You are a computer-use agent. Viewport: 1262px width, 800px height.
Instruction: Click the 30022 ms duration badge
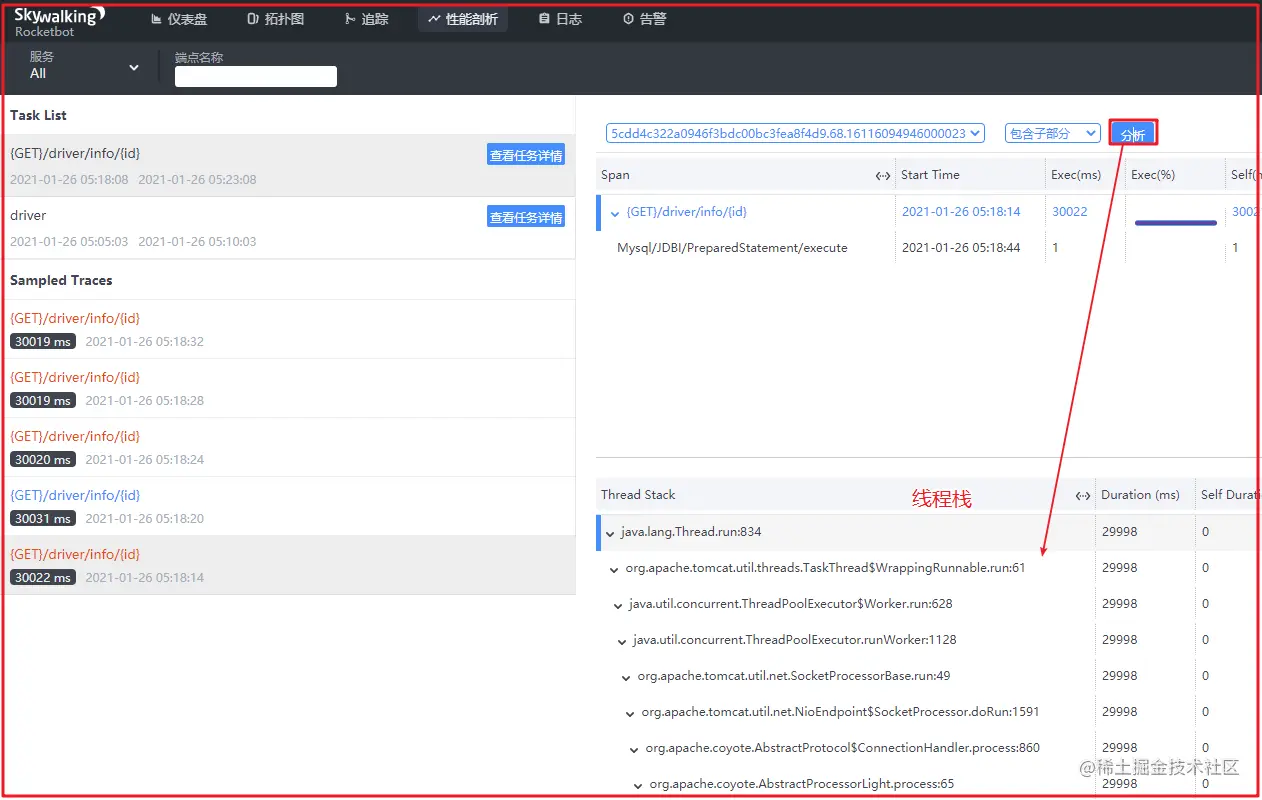click(x=43, y=577)
